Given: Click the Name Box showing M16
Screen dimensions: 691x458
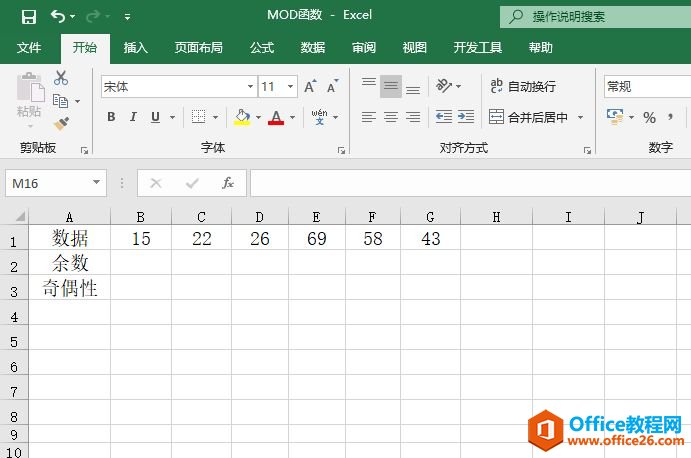Looking at the screenshot, I should (x=56, y=183).
